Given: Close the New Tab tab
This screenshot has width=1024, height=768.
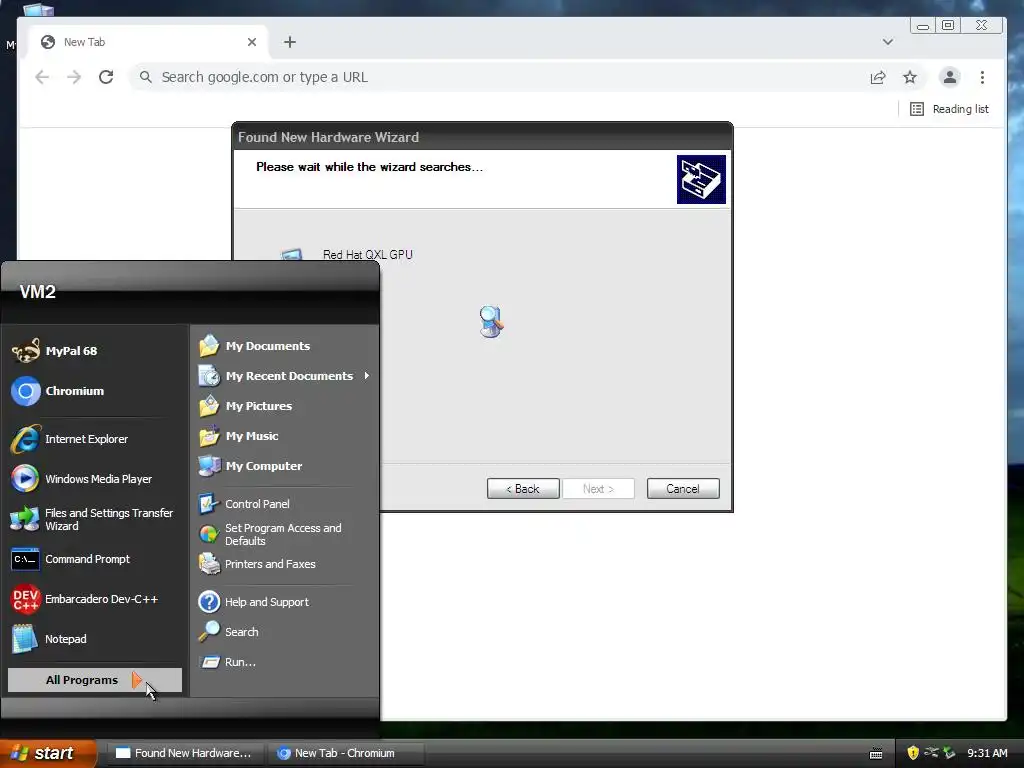Looking at the screenshot, I should point(252,42).
